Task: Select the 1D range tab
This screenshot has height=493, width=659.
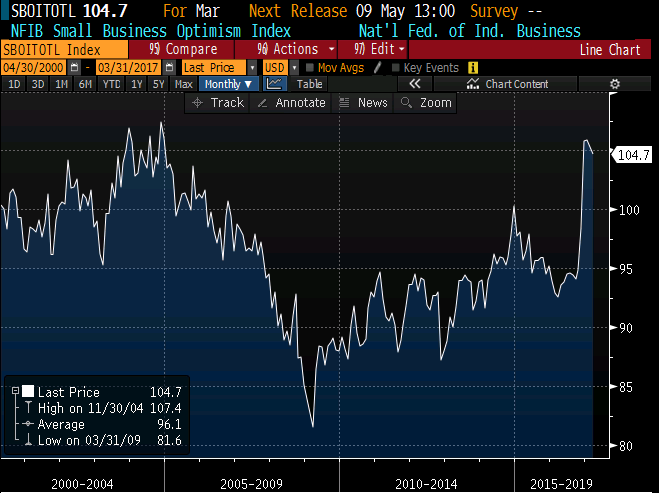Action: click(x=14, y=84)
